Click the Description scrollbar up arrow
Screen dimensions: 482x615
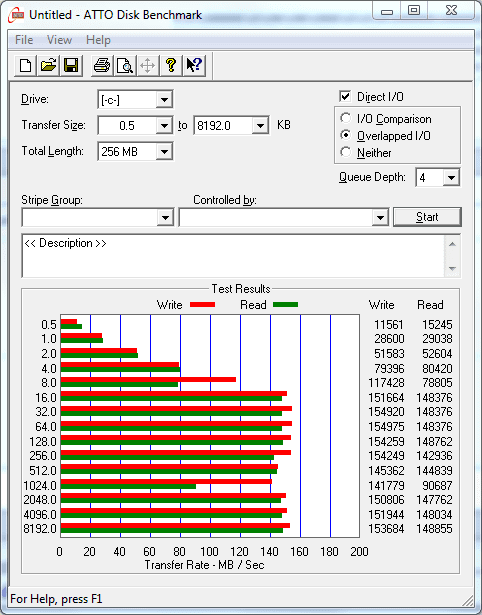click(x=452, y=244)
